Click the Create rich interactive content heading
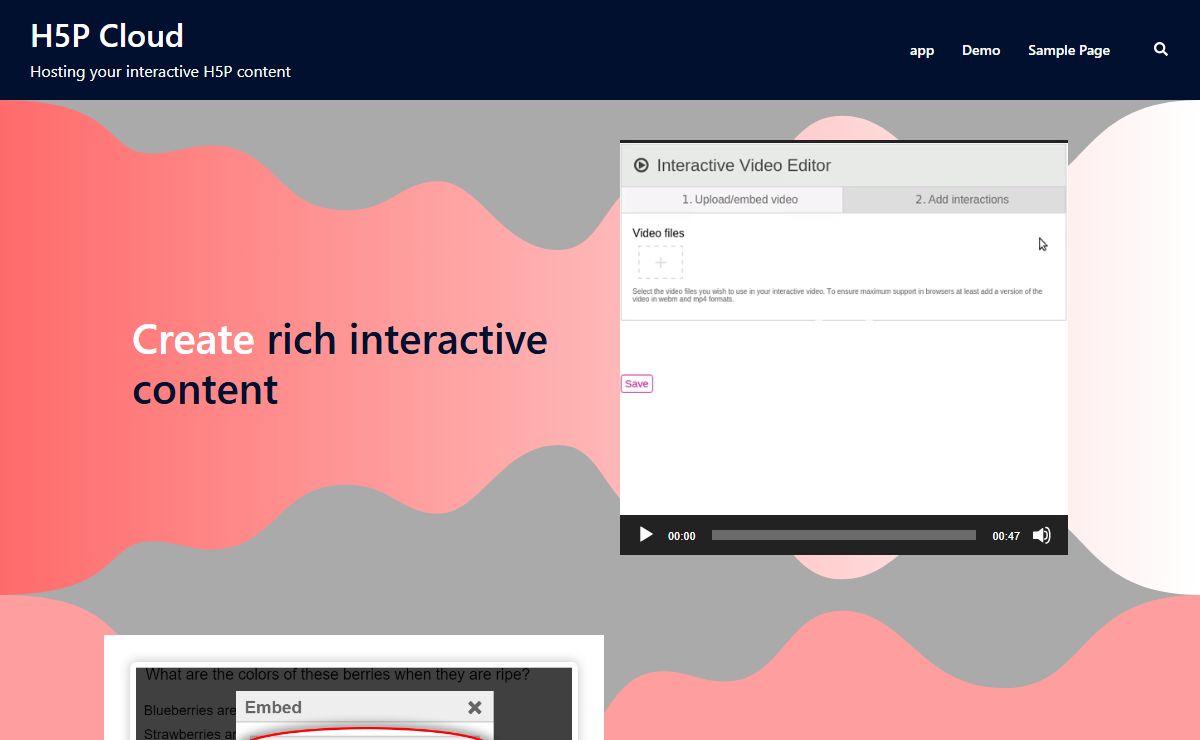This screenshot has width=1200, height=740. click(x=340, y=364)
